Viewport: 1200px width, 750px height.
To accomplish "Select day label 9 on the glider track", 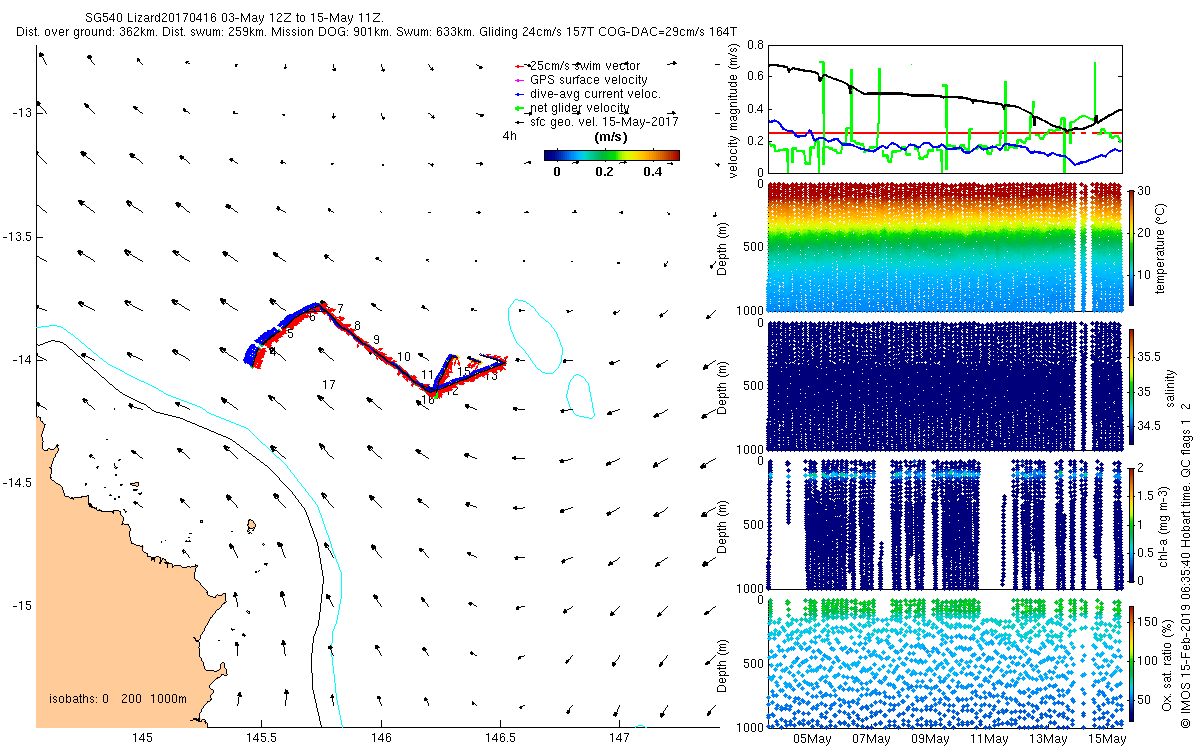I will click(376, 339).
